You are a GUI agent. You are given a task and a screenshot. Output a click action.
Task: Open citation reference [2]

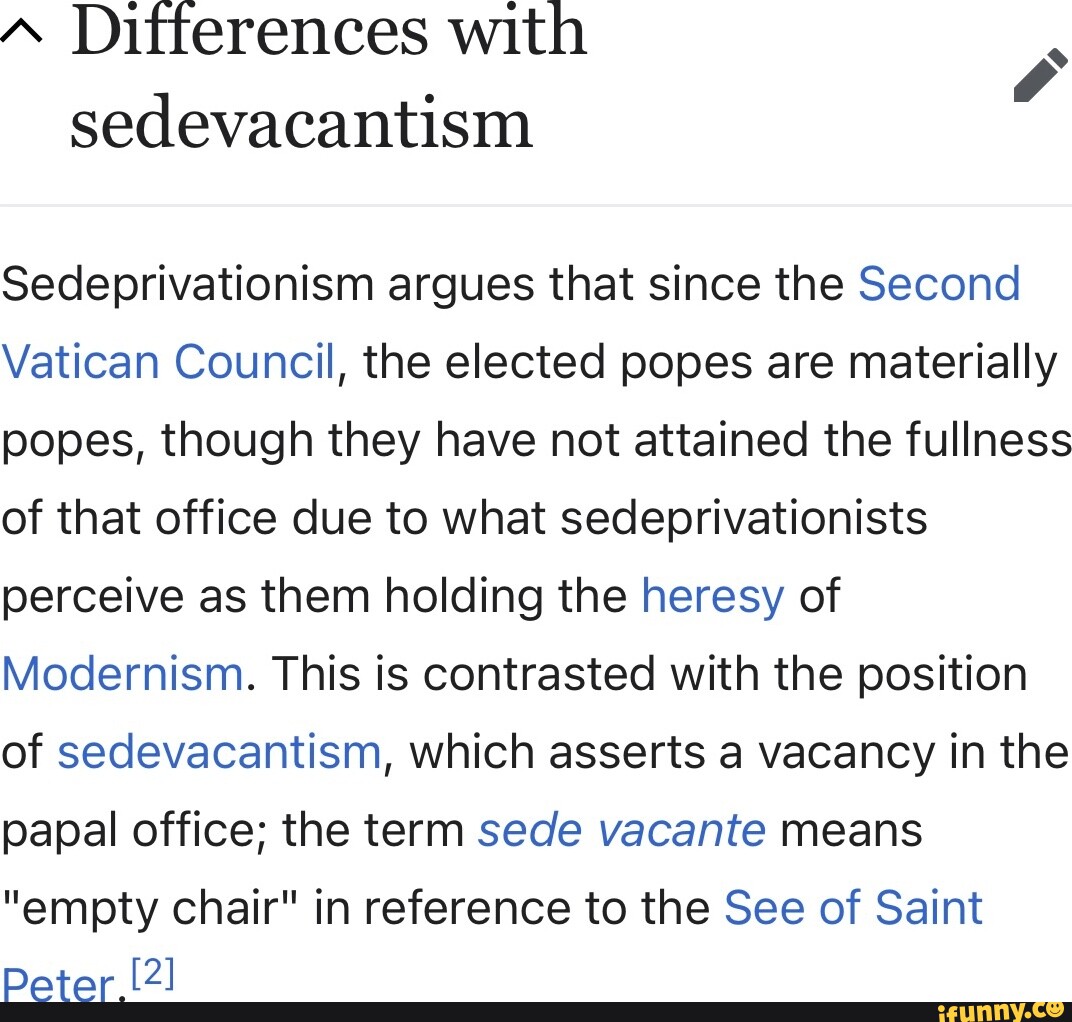tap(150, 971)
